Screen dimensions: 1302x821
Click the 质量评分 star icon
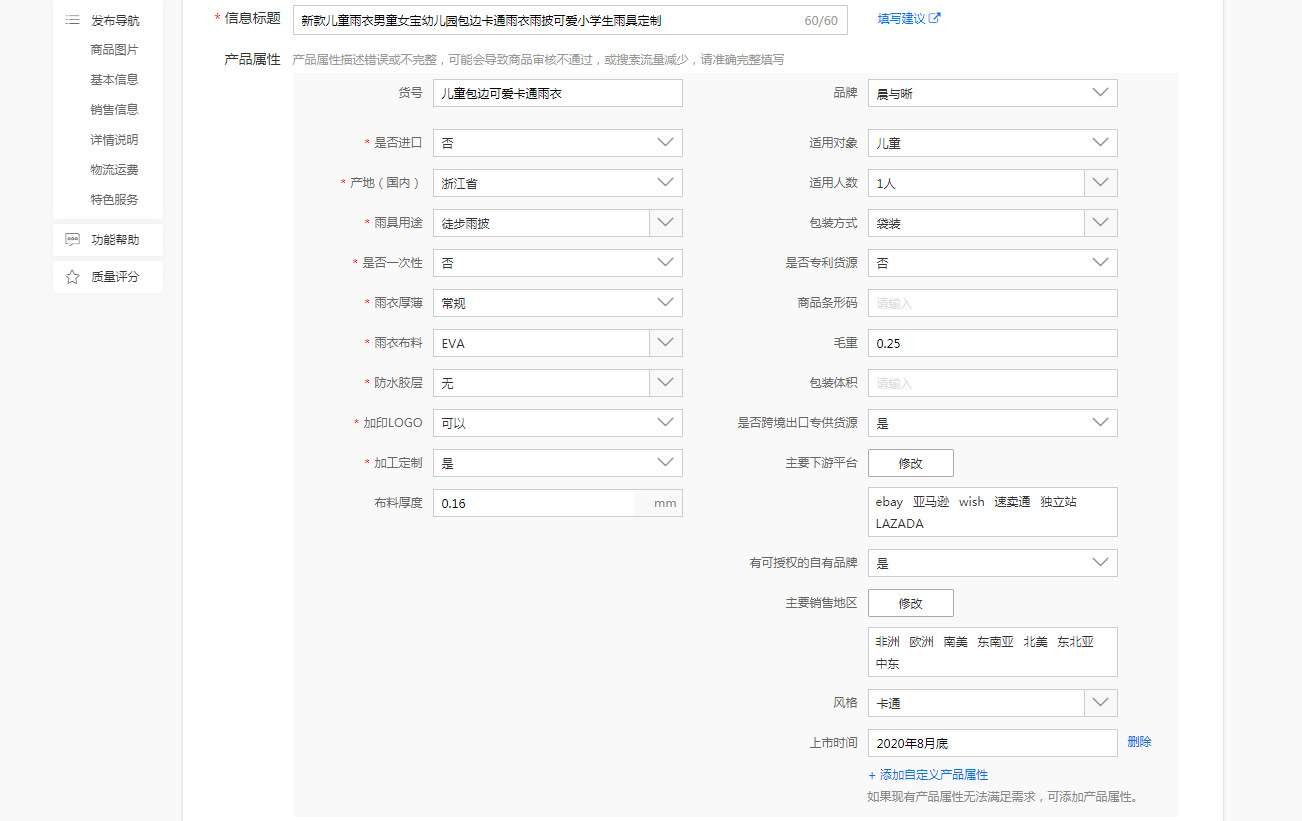pyautogui.click(x=72, y=277)
